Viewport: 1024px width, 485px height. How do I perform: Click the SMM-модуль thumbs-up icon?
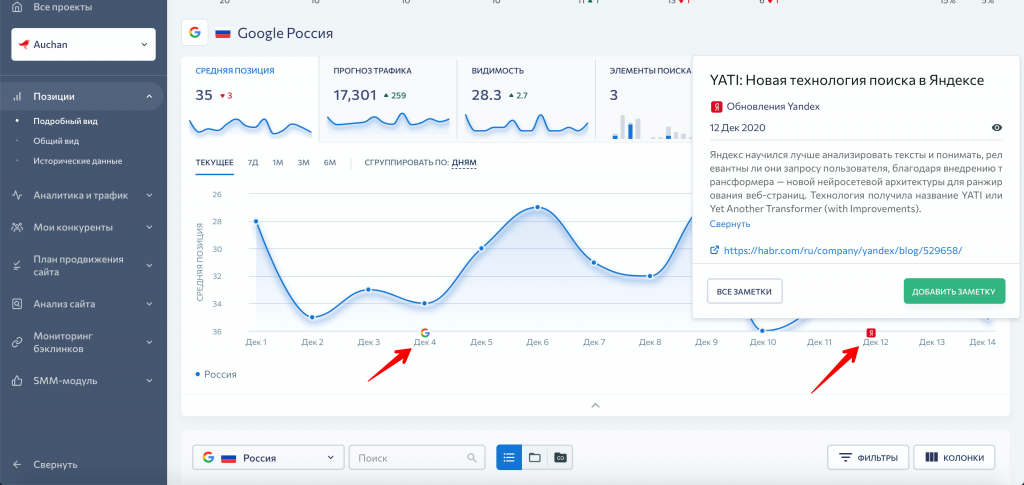point(18,380)
